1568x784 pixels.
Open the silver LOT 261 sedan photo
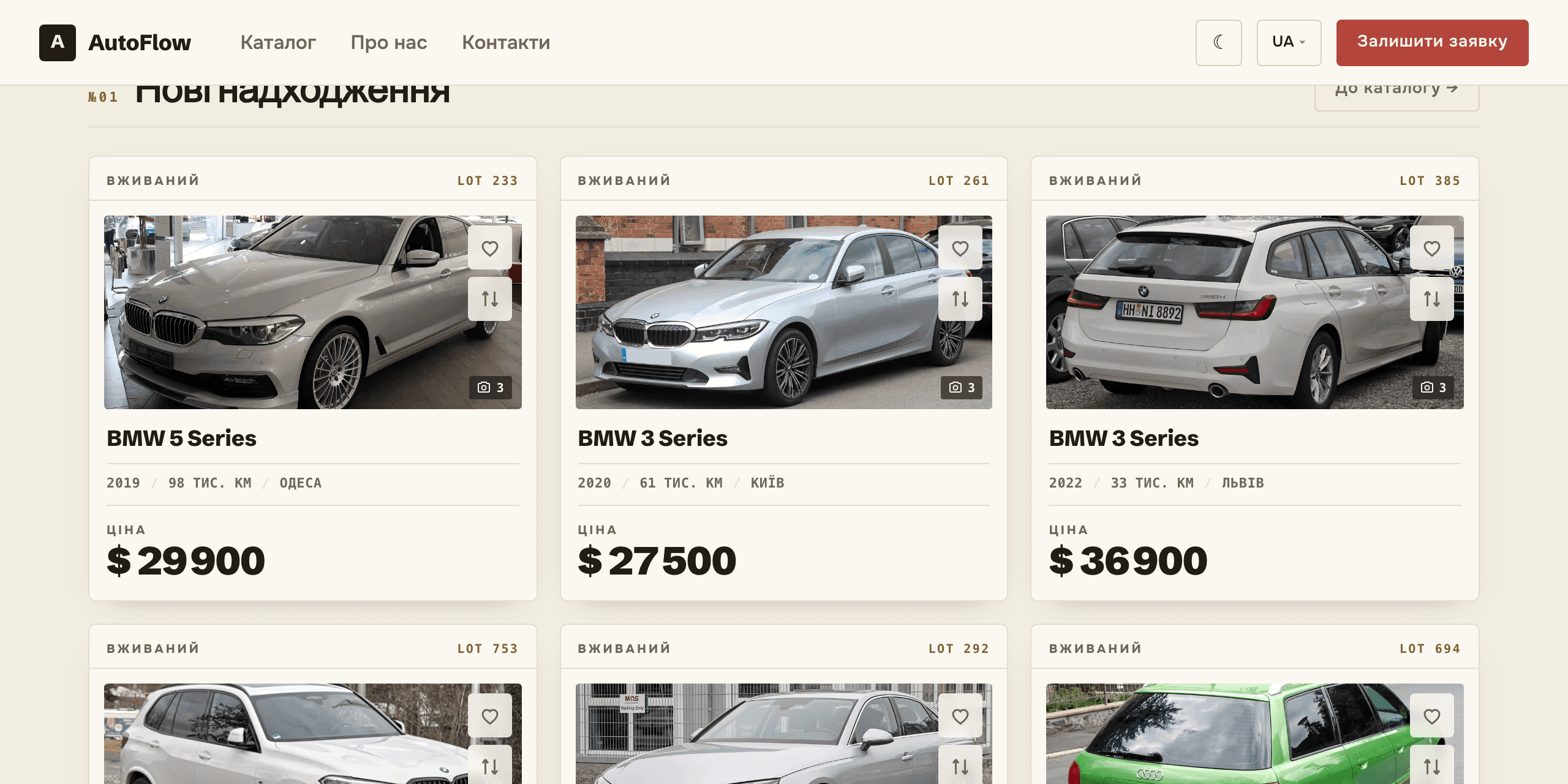click(x=783, y=312)
